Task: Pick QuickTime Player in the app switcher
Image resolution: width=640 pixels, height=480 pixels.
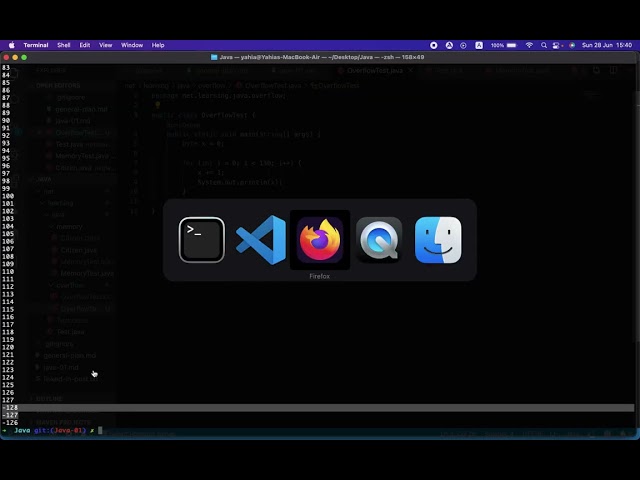Action: [379, 240]
